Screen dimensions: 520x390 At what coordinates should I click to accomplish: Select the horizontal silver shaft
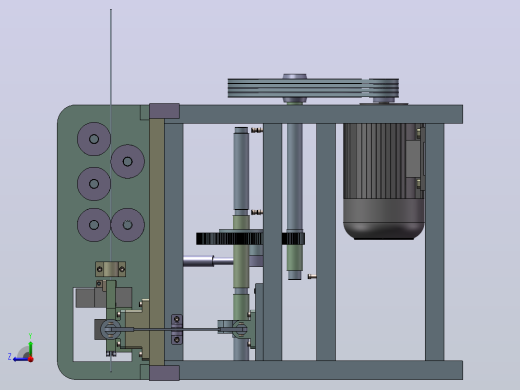(208, 261)
